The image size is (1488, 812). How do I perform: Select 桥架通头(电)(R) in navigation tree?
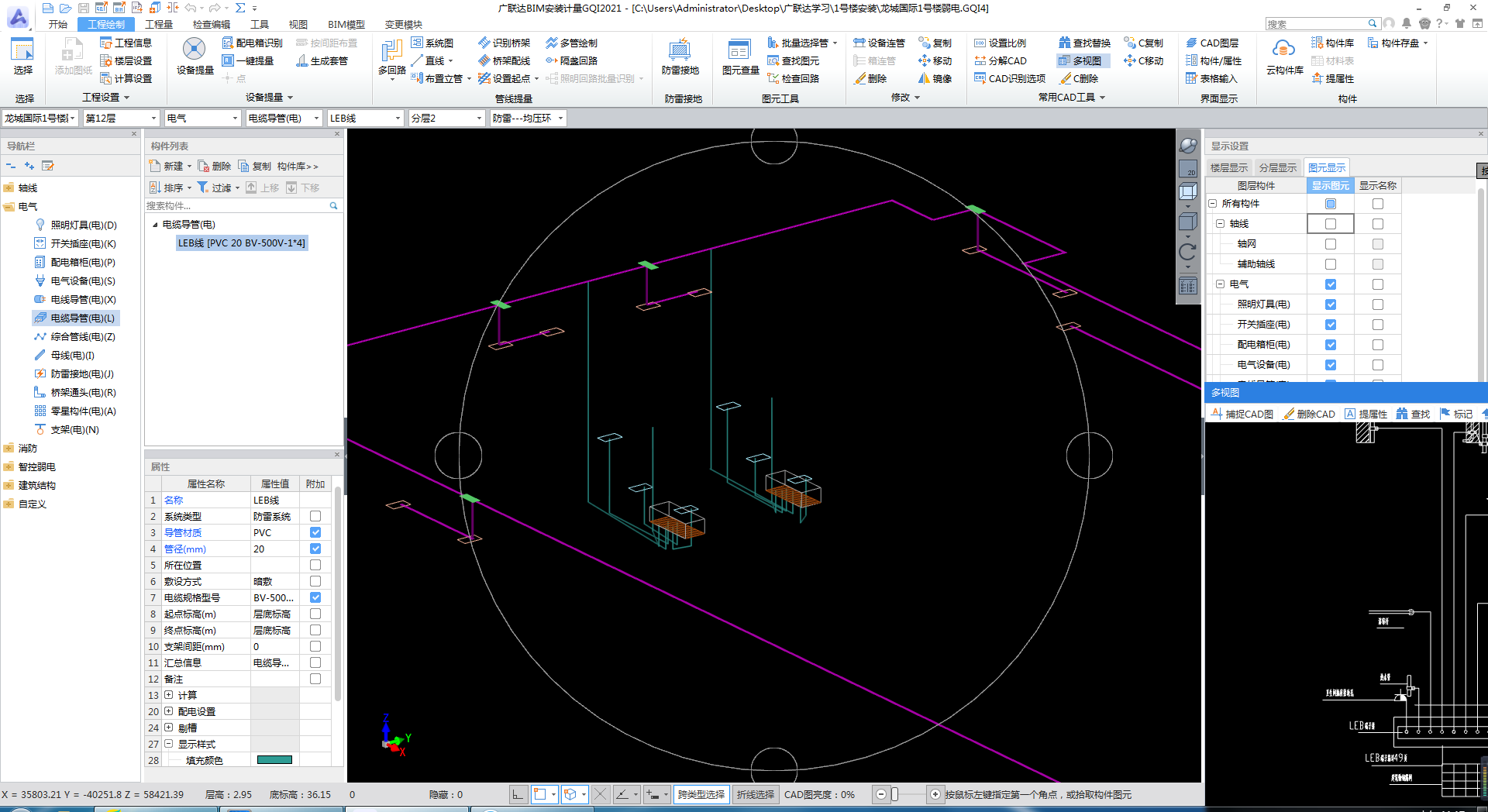click(x=82, y=393)
